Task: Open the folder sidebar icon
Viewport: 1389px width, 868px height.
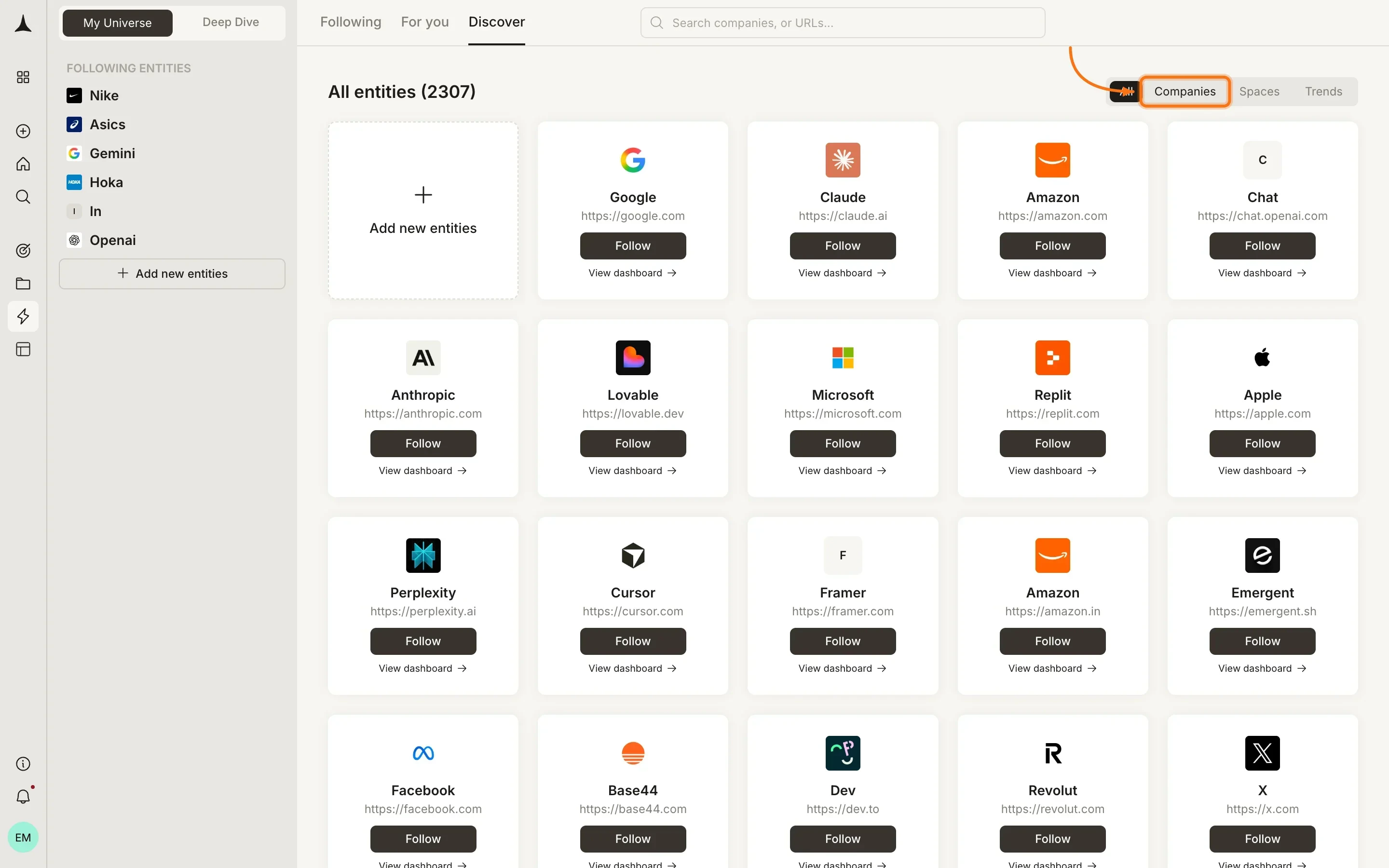Action: pyautogui.click(x=23, y=284)
